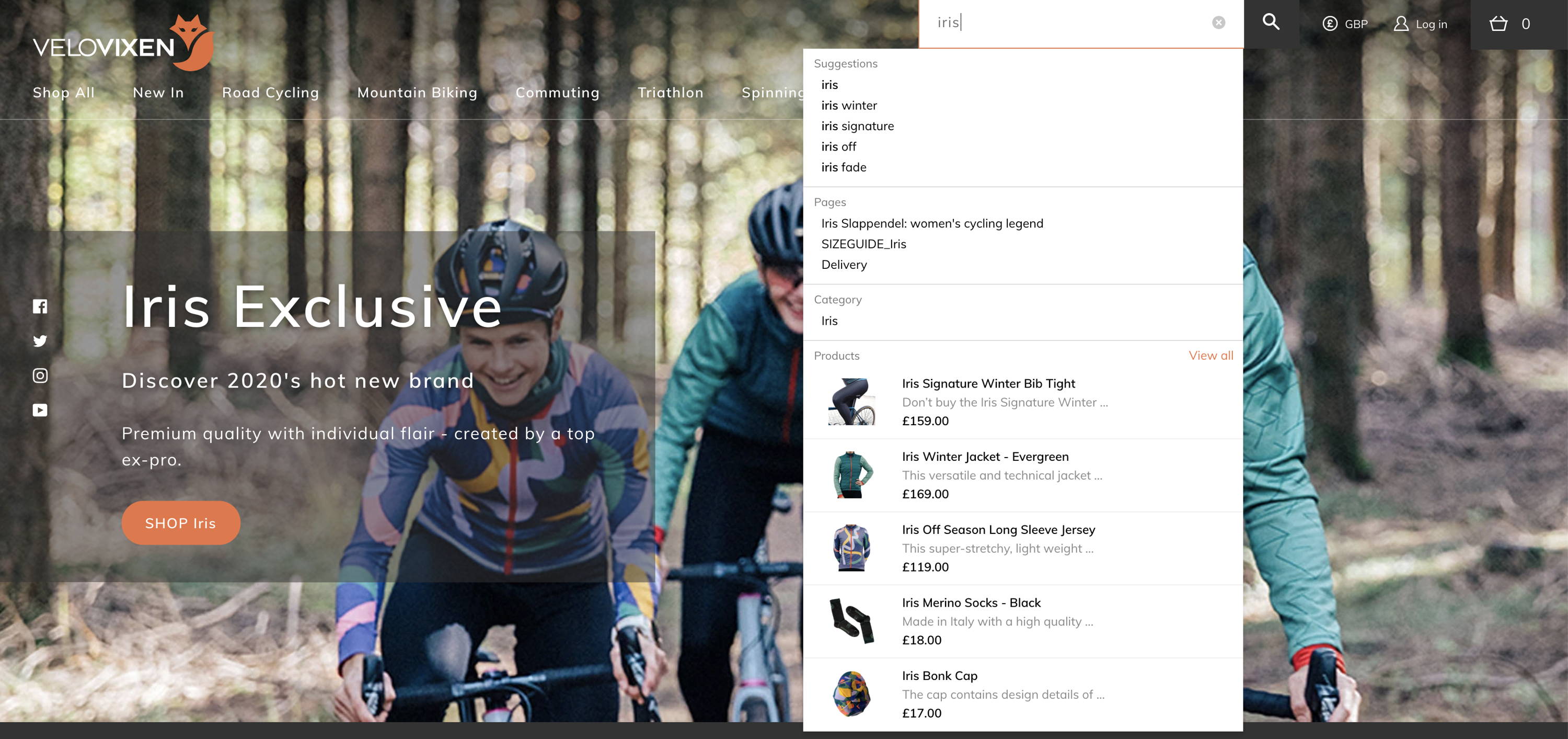
Task: Click 'Made in Italy with a high quality' description
Action: 997,621
